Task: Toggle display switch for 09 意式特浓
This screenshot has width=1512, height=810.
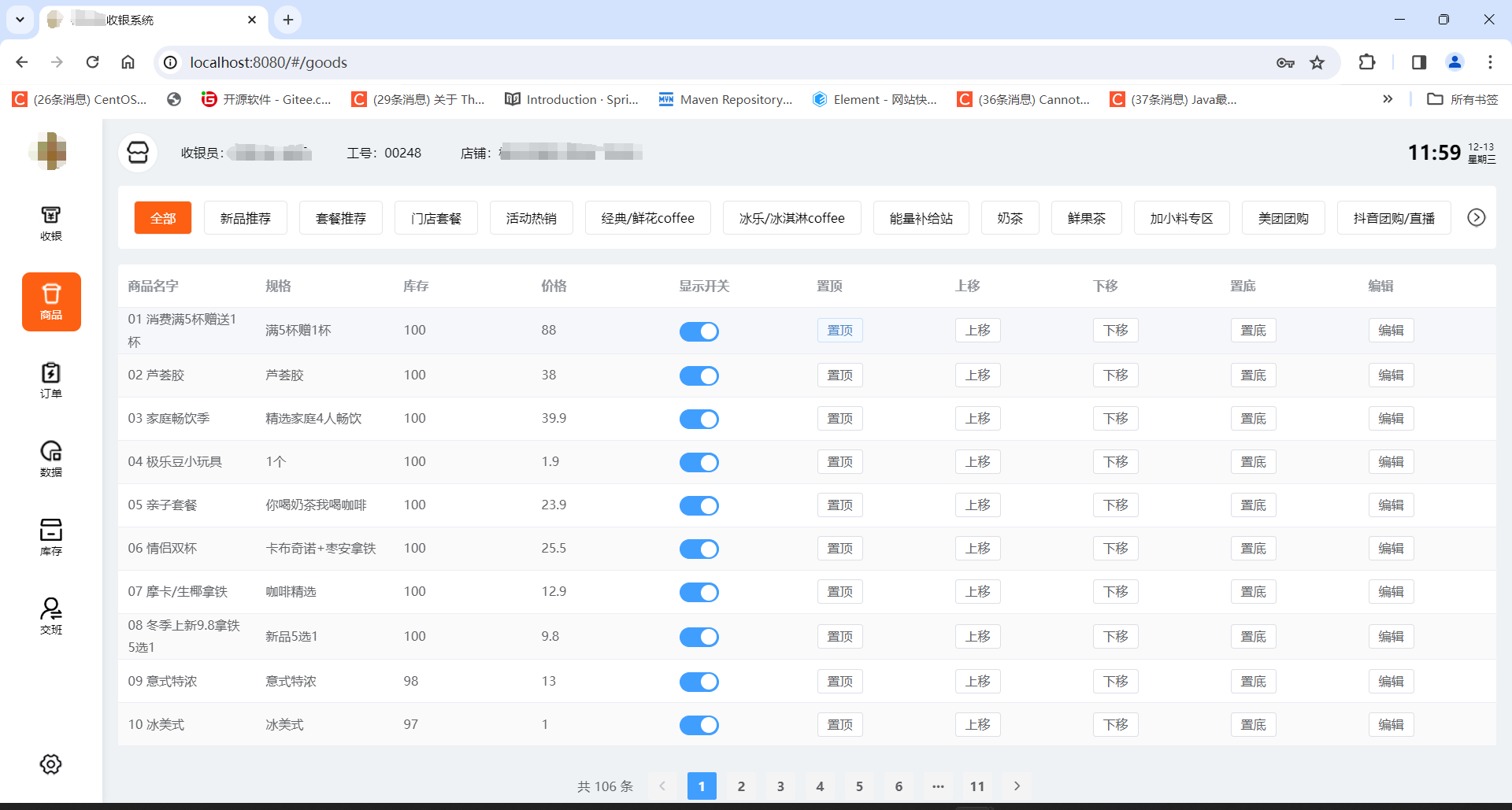Action: 699,682
